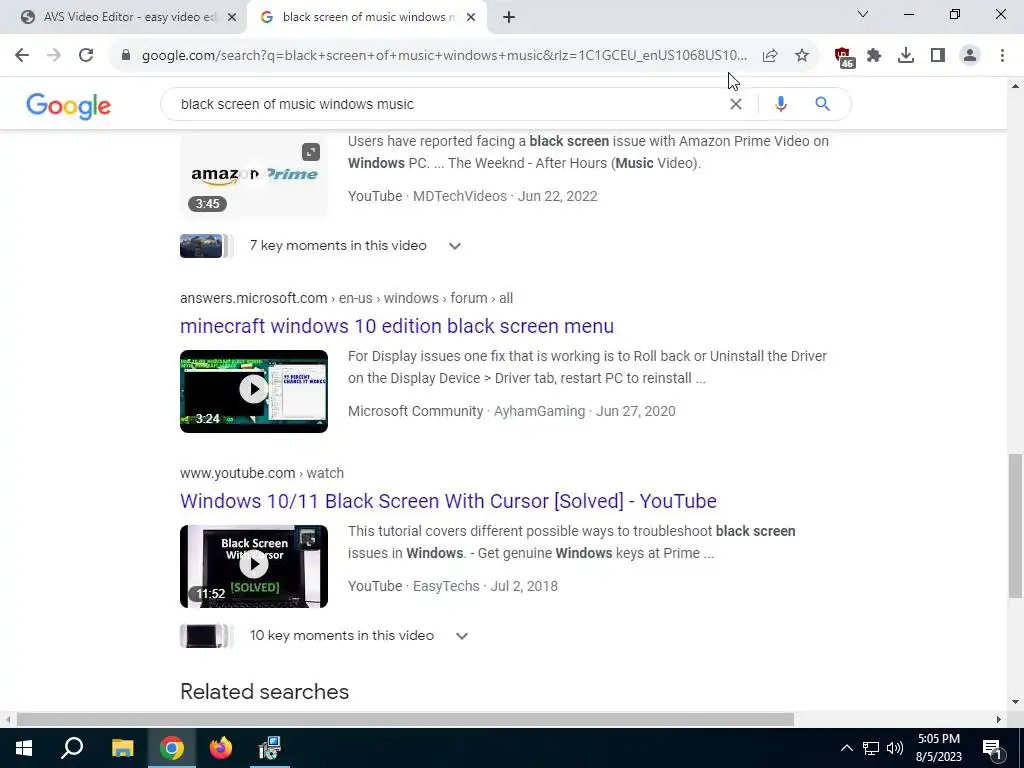Close the black screen search tab
The image size is (1024, 768).
pyautogui.click(x=471, y=18)
